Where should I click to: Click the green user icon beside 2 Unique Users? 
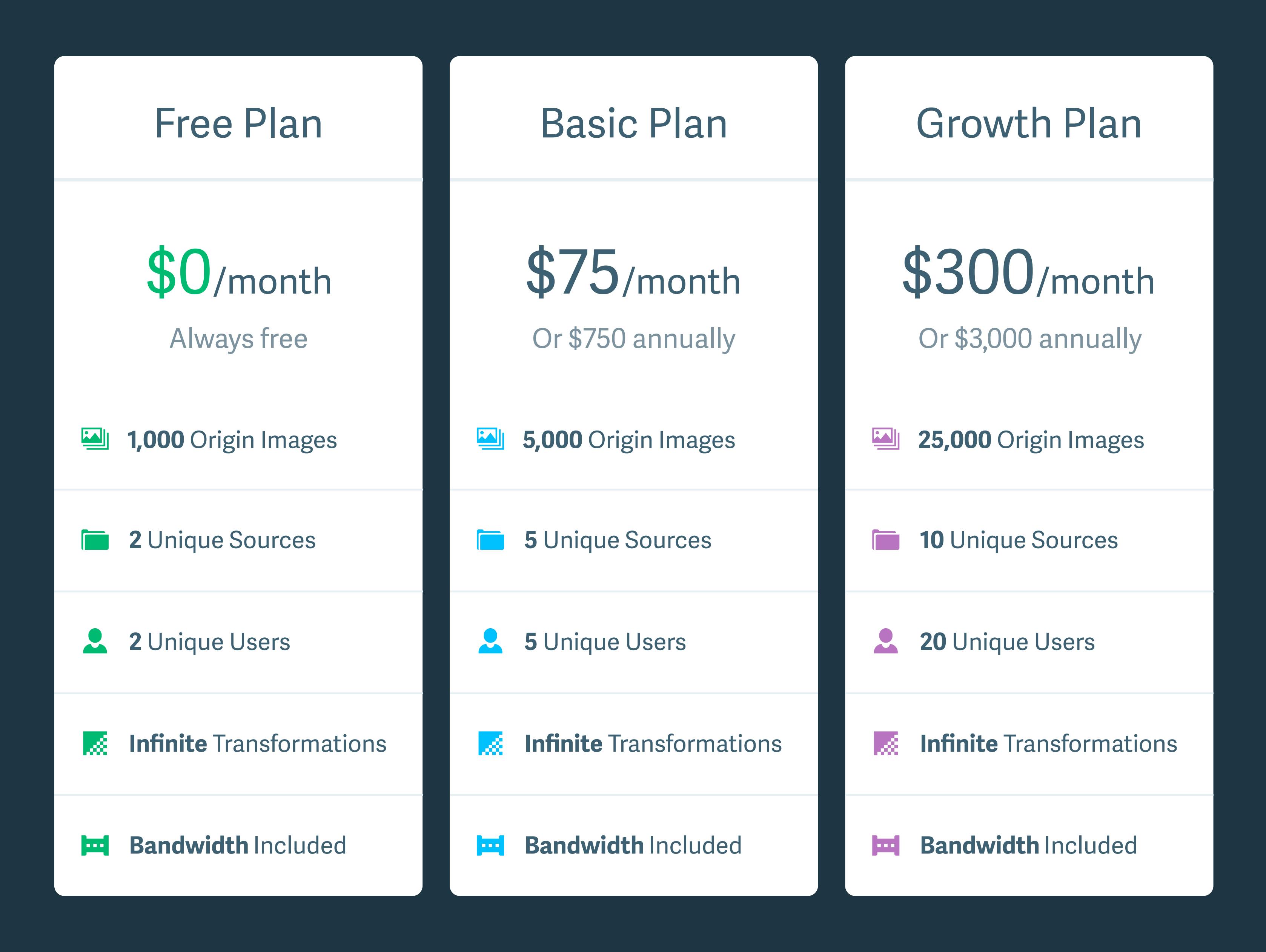point(95,641)
